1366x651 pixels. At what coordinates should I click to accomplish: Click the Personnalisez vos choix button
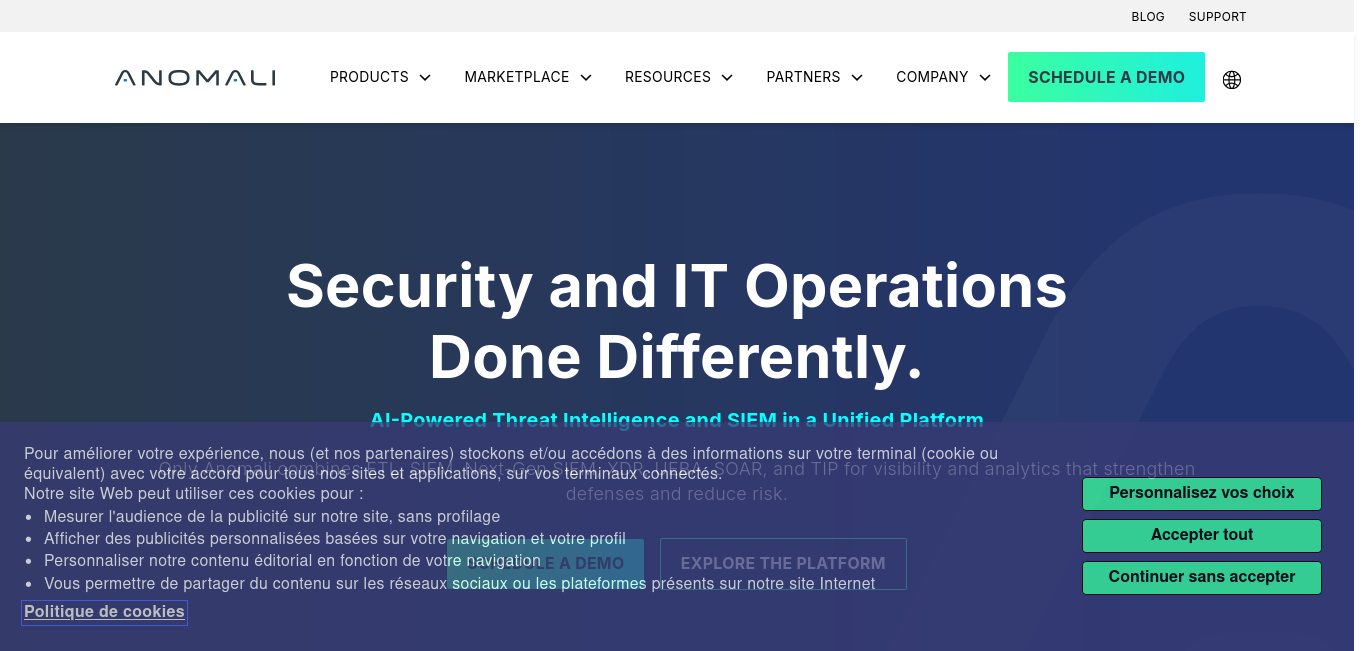(x=1202, y=493)
